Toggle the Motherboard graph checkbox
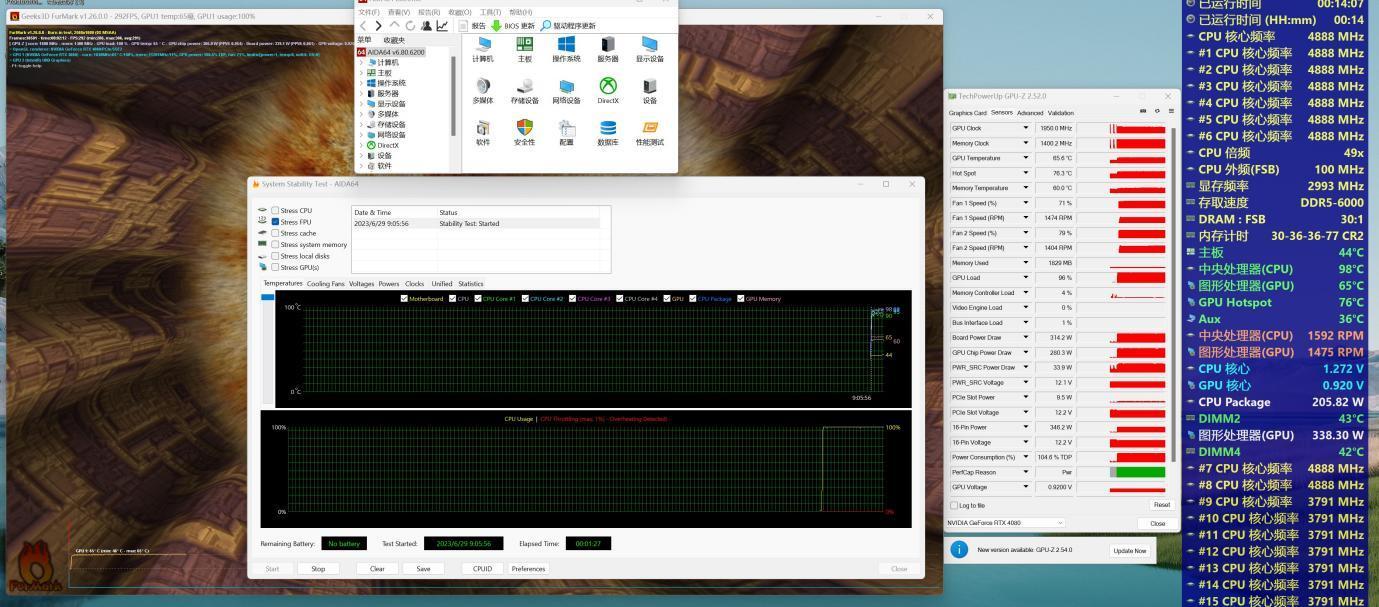1379x607 pixels. click(404, 298)
